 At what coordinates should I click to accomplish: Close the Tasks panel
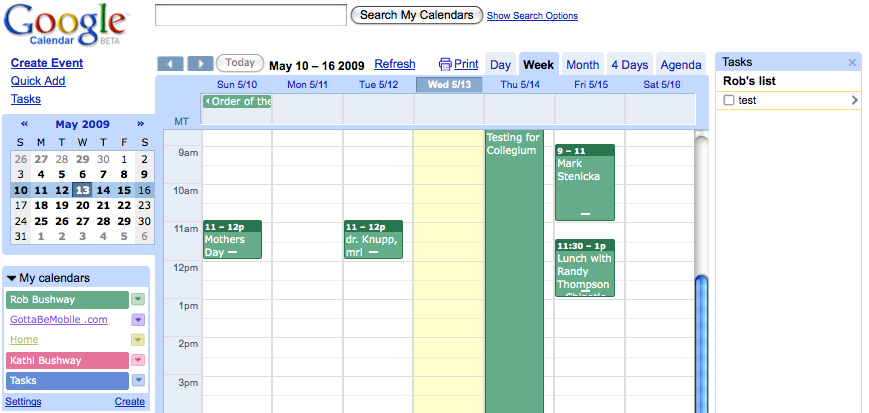(852, 63)
